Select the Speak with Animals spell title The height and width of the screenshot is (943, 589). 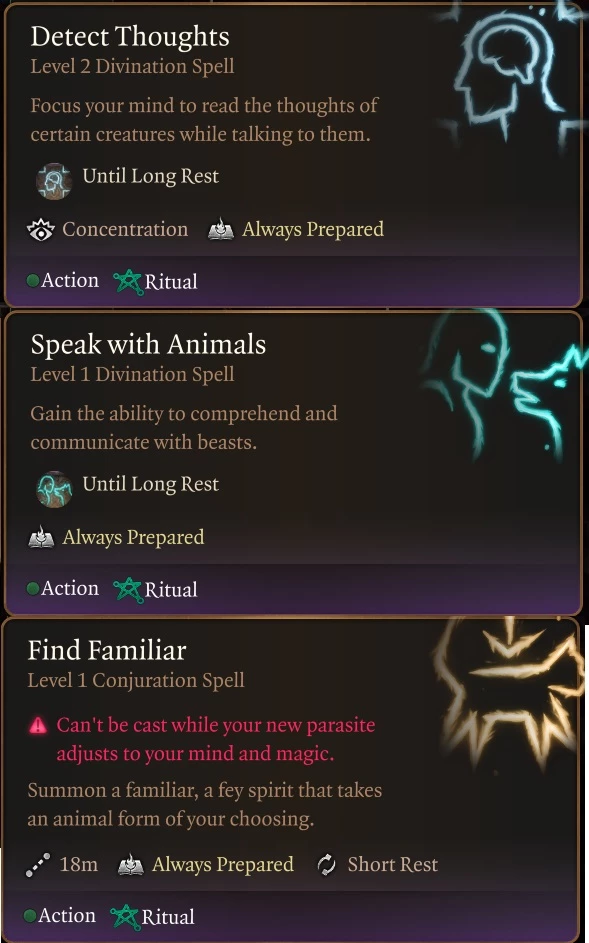click(148, 345)
